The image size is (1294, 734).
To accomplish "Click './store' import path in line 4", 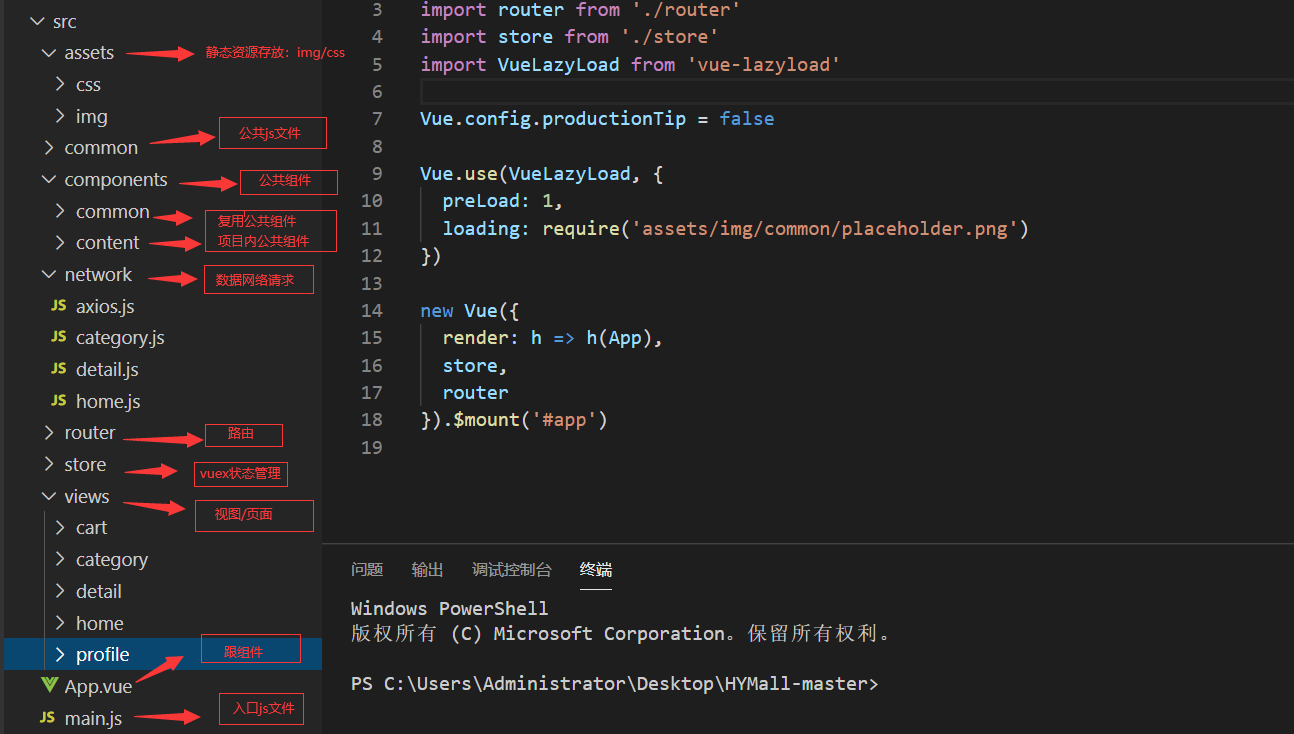I will [x=670, y=37].
